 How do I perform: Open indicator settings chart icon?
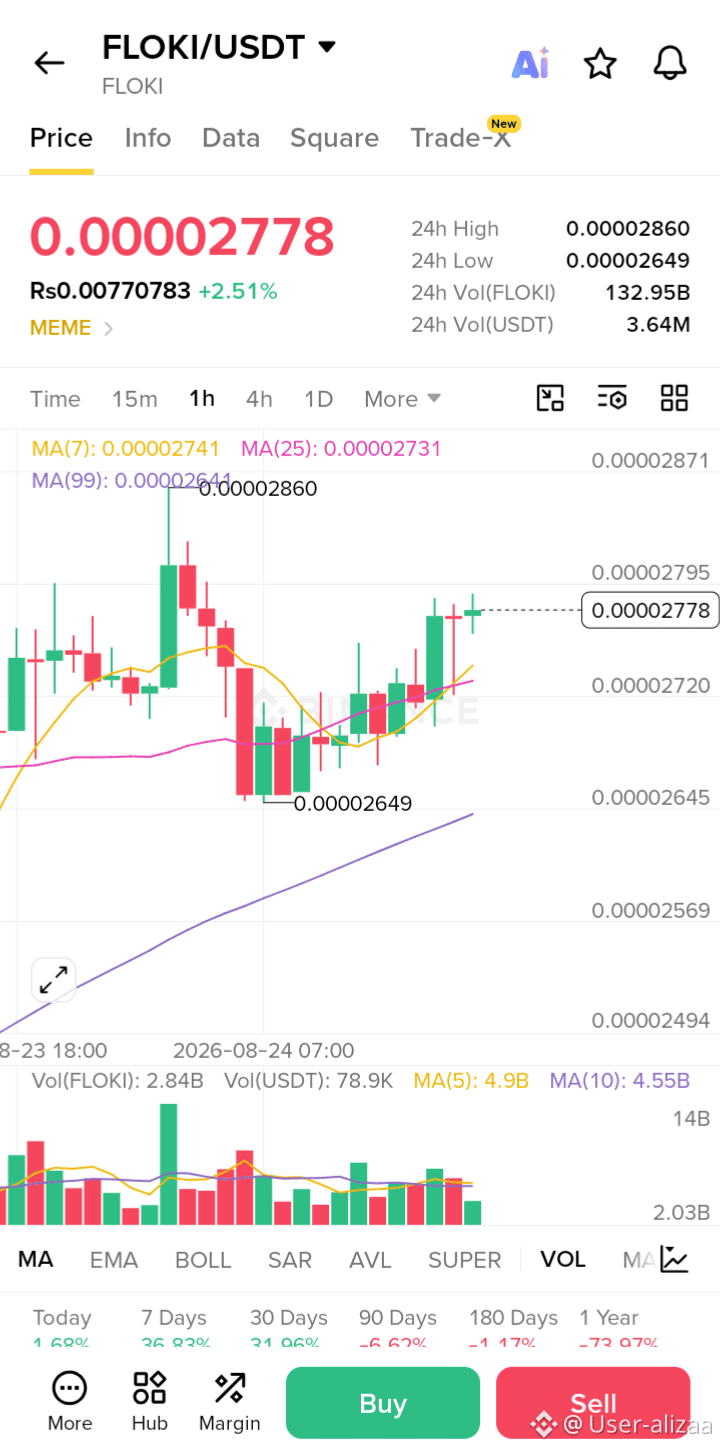675,1260
